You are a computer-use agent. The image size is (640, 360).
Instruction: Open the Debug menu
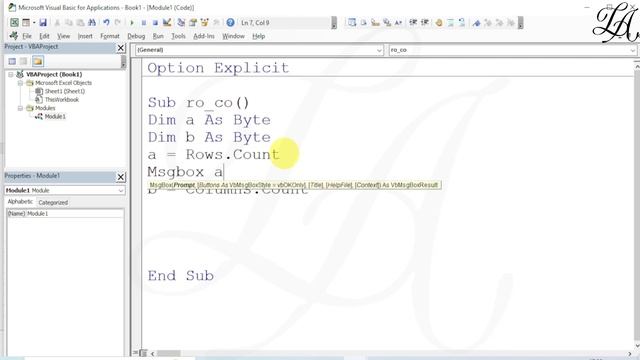136,36
